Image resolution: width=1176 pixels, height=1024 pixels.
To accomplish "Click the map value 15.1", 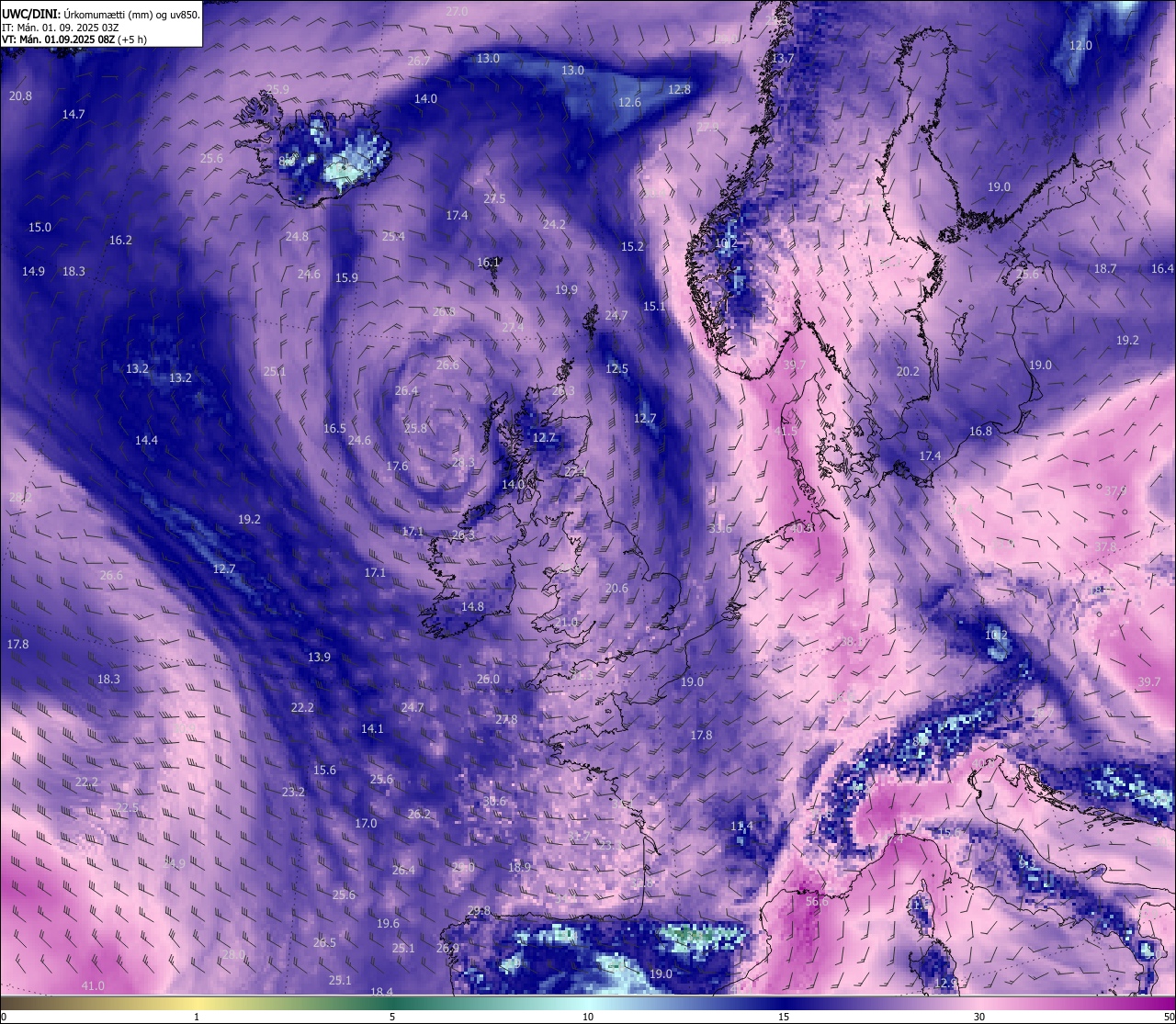I will coord(654,306).
